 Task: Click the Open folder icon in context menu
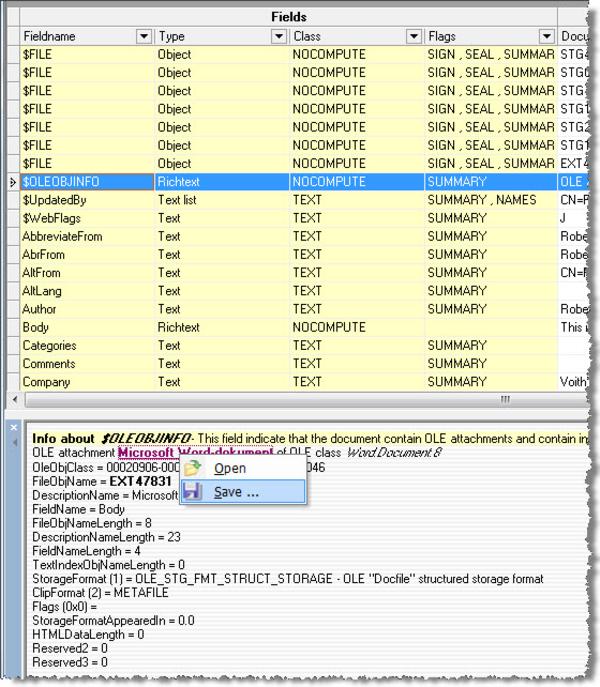coord(192,468)
